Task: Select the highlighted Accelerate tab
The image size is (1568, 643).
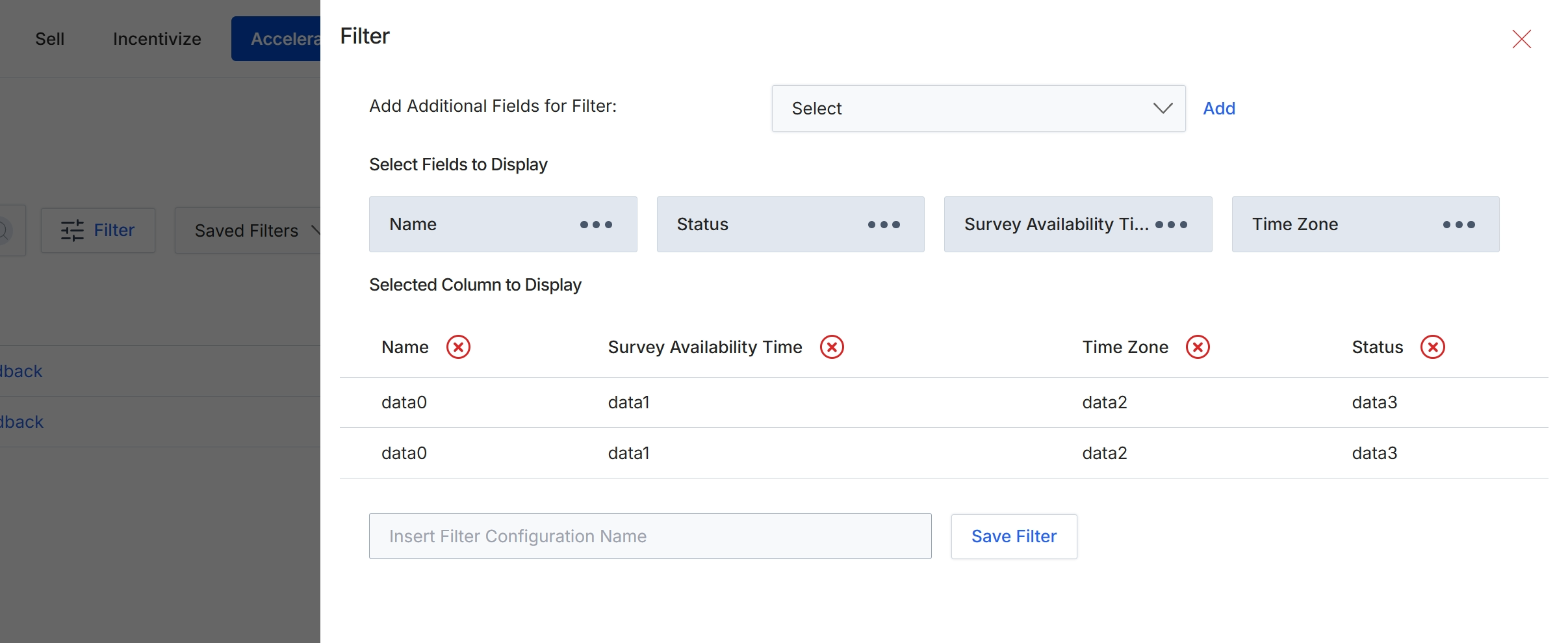Action: 276,39
